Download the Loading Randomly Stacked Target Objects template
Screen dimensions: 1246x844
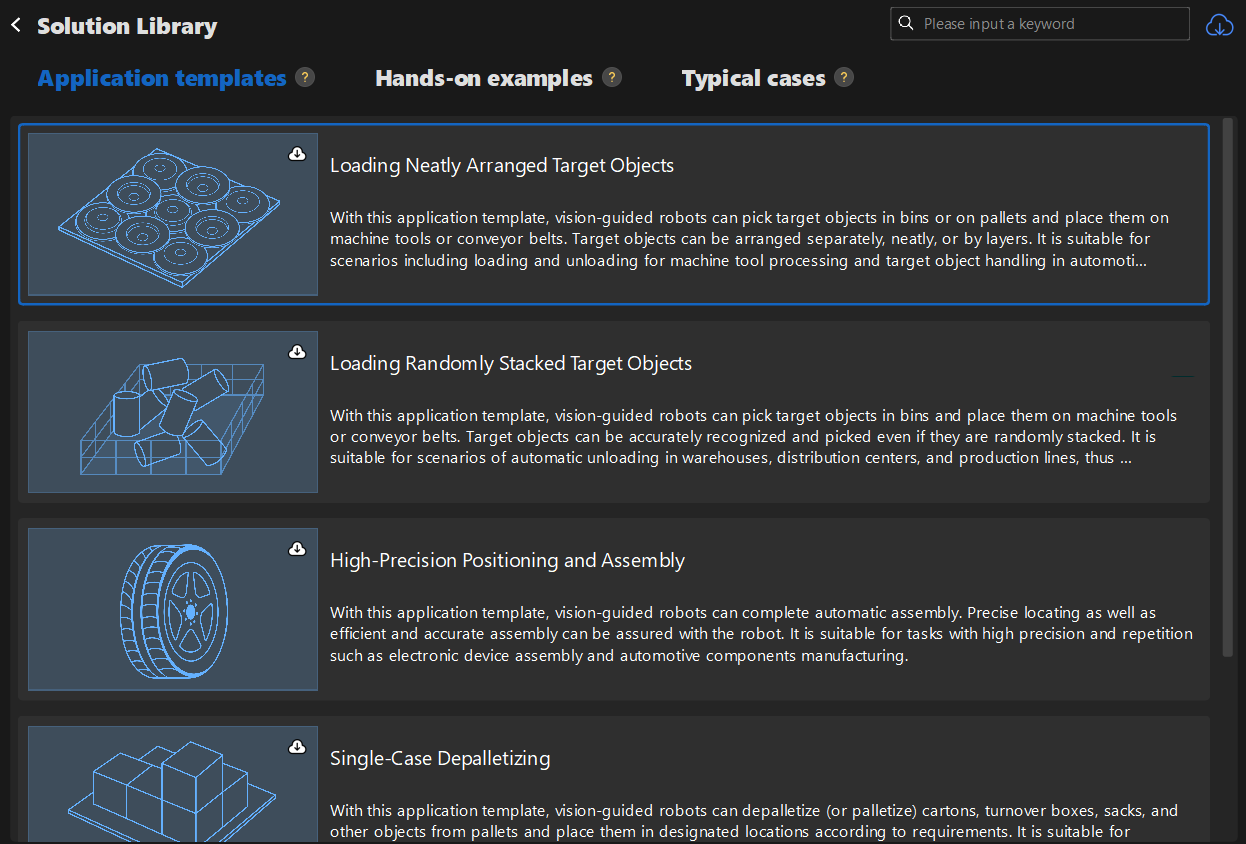click(297, 352)
